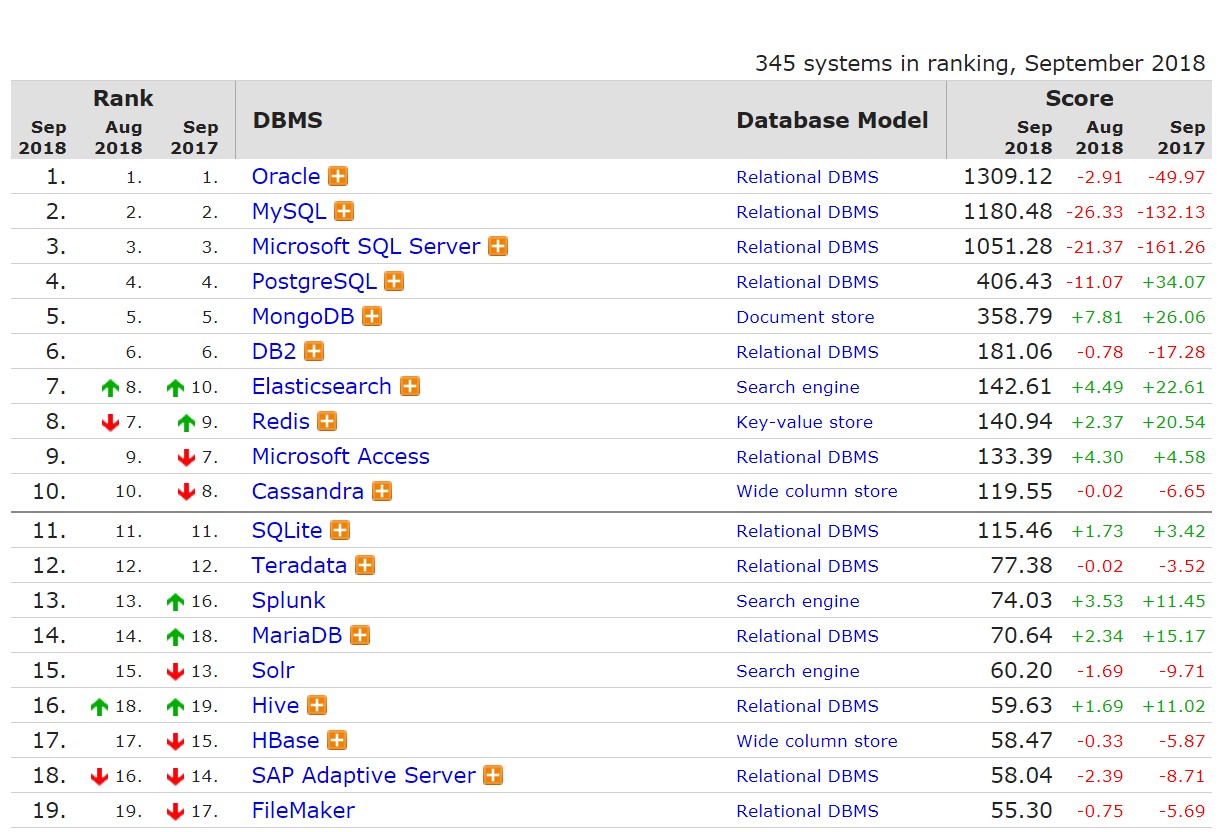Click the plus icon next to Teradata
Screen dimensions: 1230x832
click(365, 565)
